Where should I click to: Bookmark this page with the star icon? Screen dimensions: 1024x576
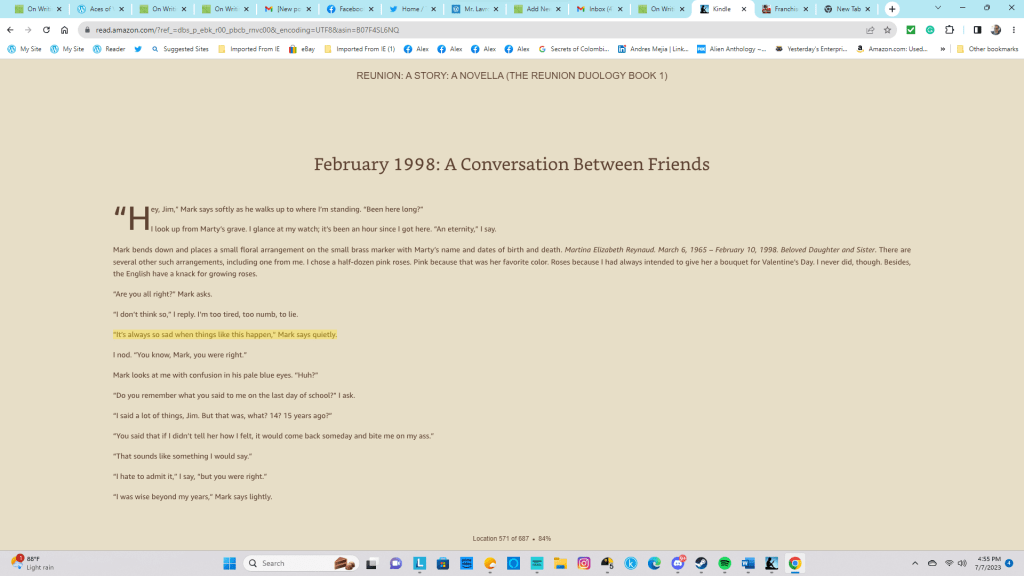887,30
